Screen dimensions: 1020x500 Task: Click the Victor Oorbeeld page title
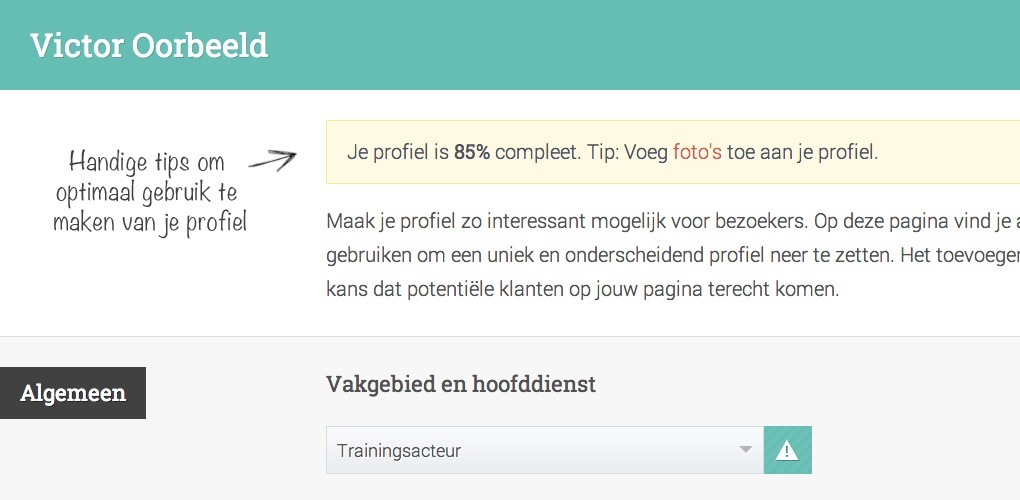(x=149, y=46)
